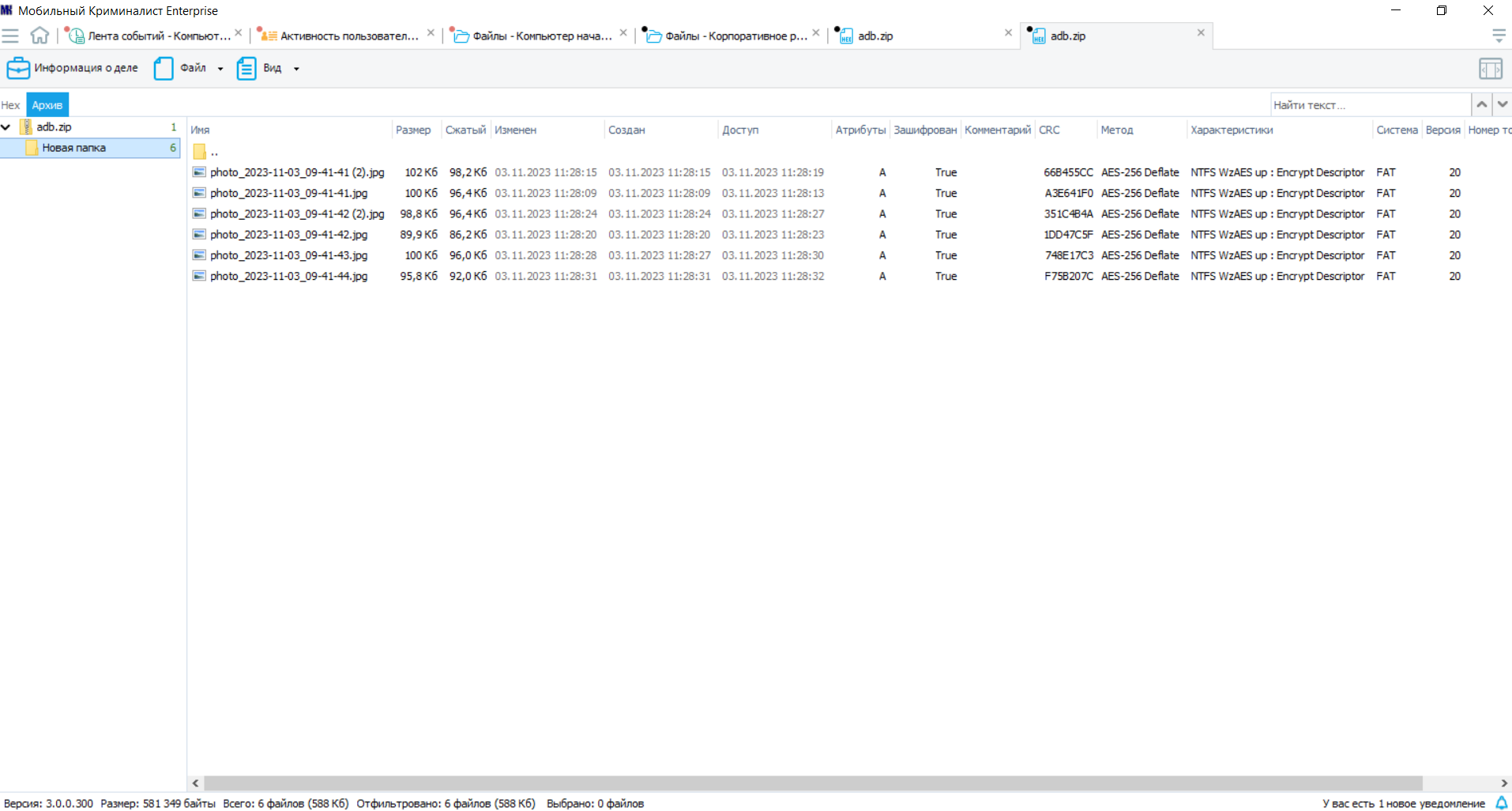The image size is (1512, 811).
Task: Click the horizontal scrollbar right arrow
Action: point(1504,783)
